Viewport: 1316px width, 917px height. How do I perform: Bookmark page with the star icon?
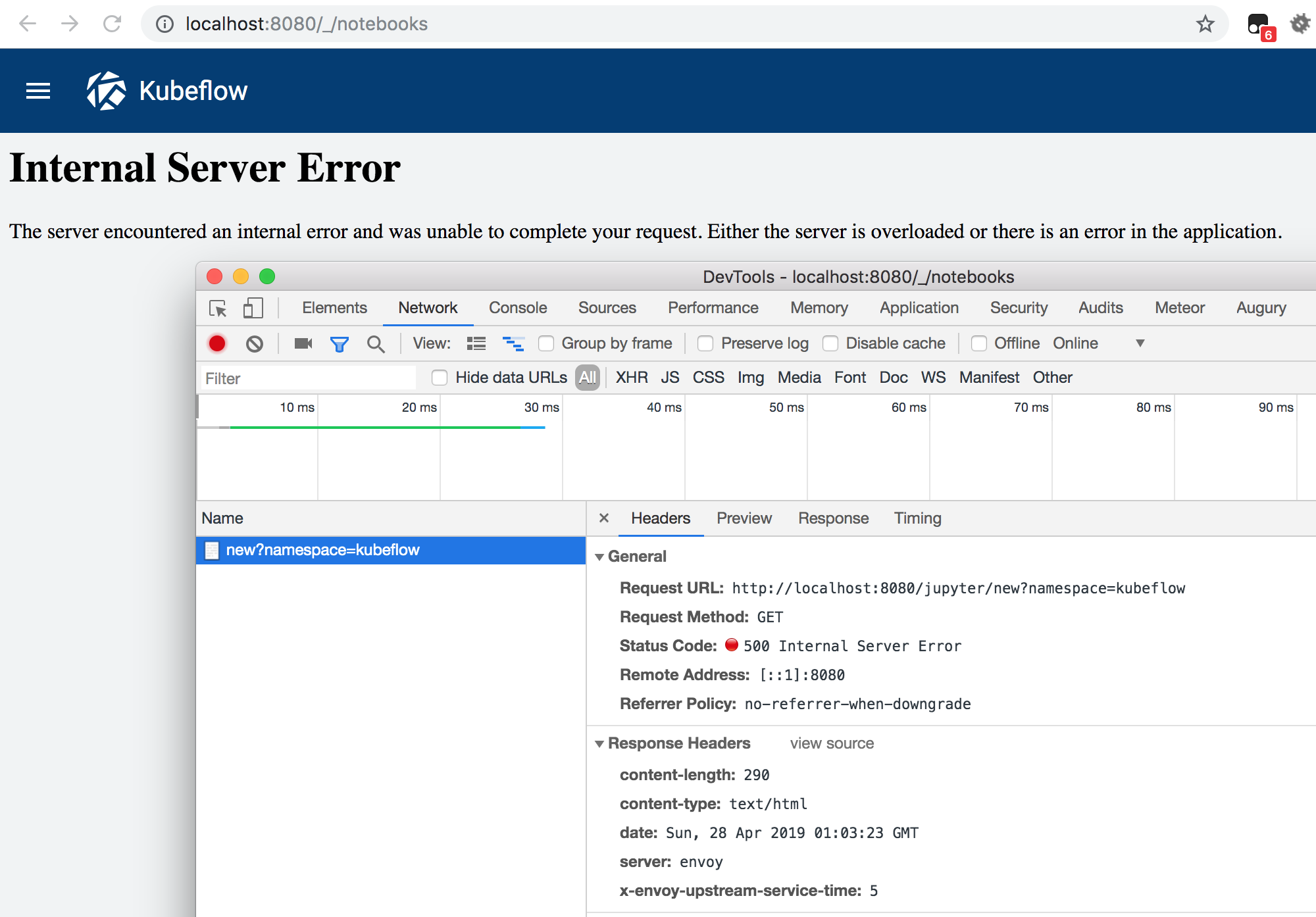pos(1205,24)
